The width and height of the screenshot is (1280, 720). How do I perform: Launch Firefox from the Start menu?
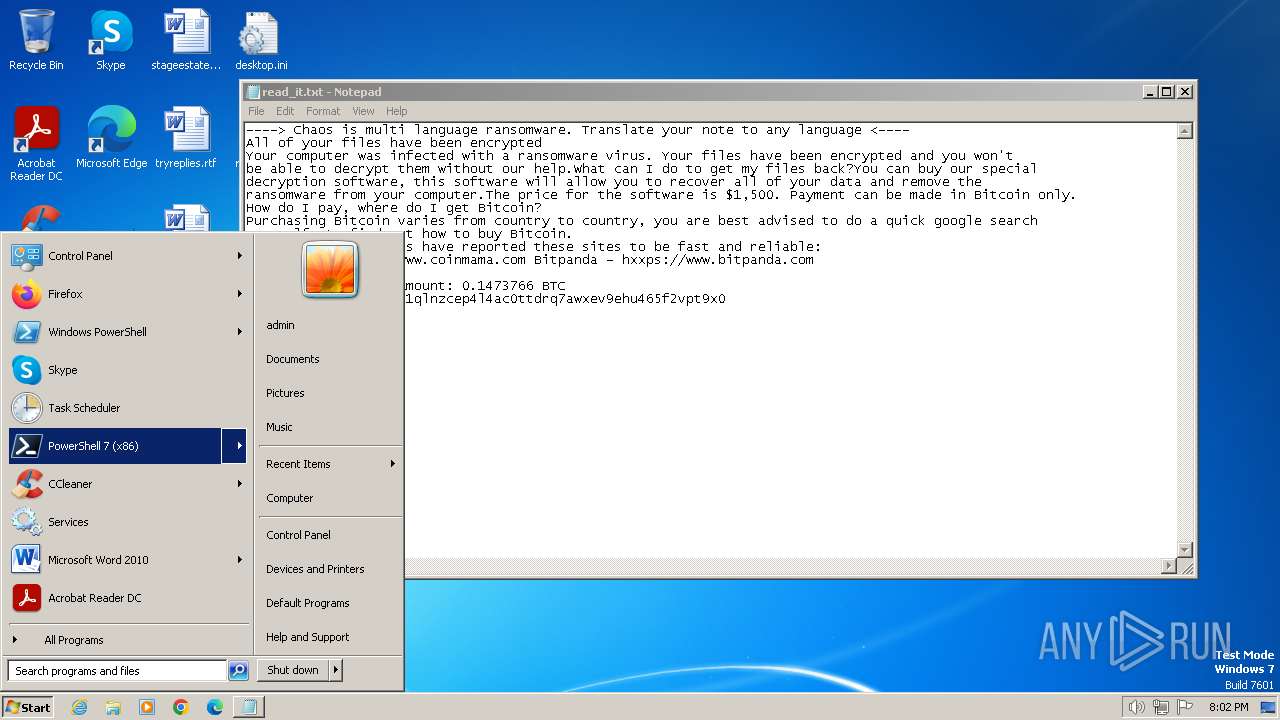point(127,294)
